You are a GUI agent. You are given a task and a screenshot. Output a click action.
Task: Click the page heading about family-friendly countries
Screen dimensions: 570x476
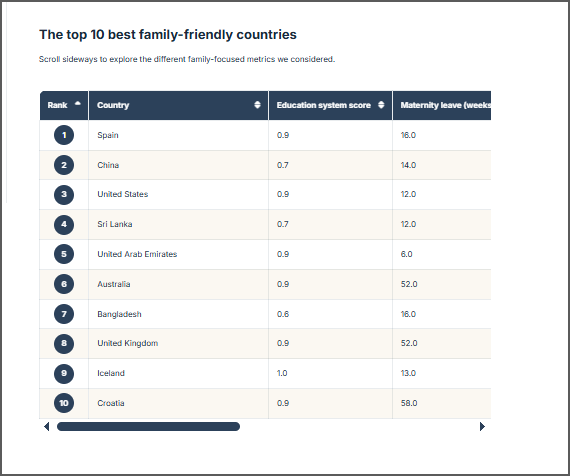coord(168,35)
